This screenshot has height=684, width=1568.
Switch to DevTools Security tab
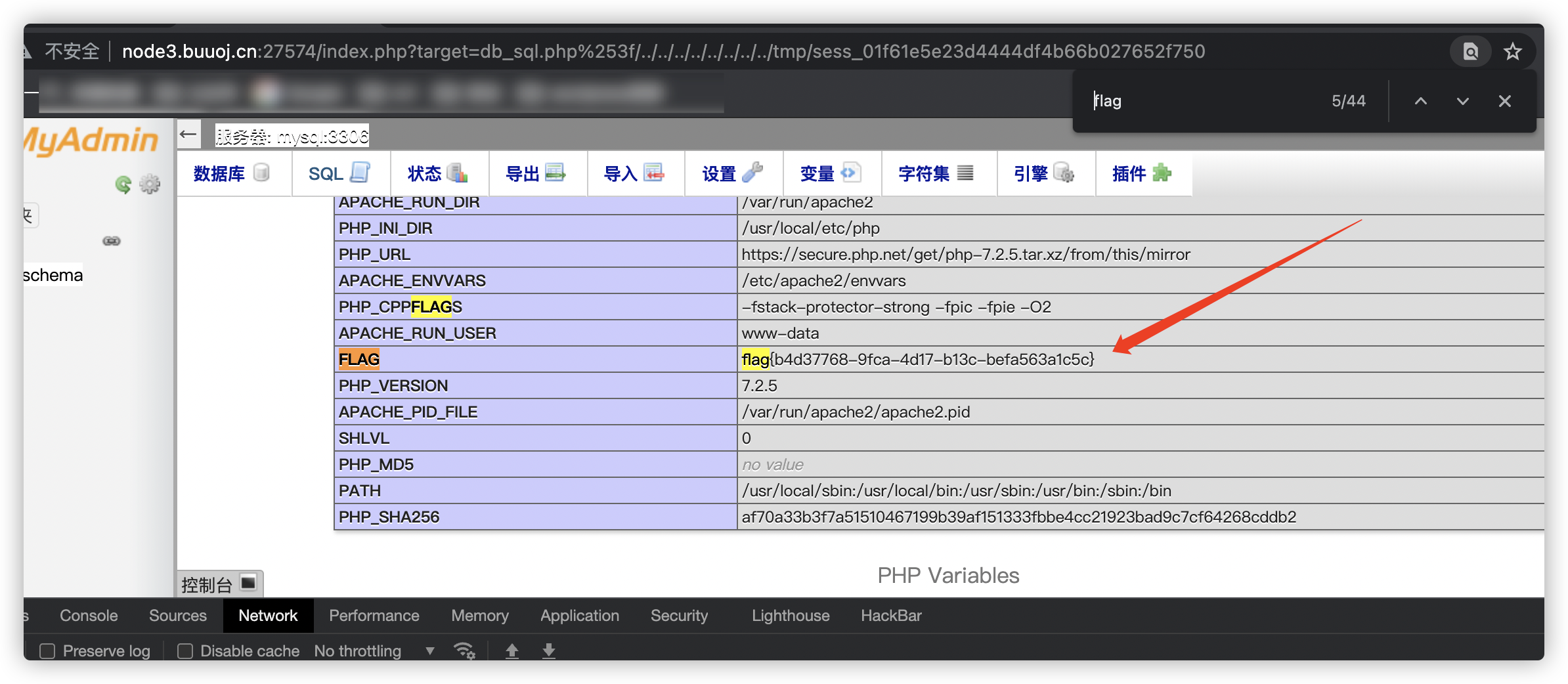680,616
